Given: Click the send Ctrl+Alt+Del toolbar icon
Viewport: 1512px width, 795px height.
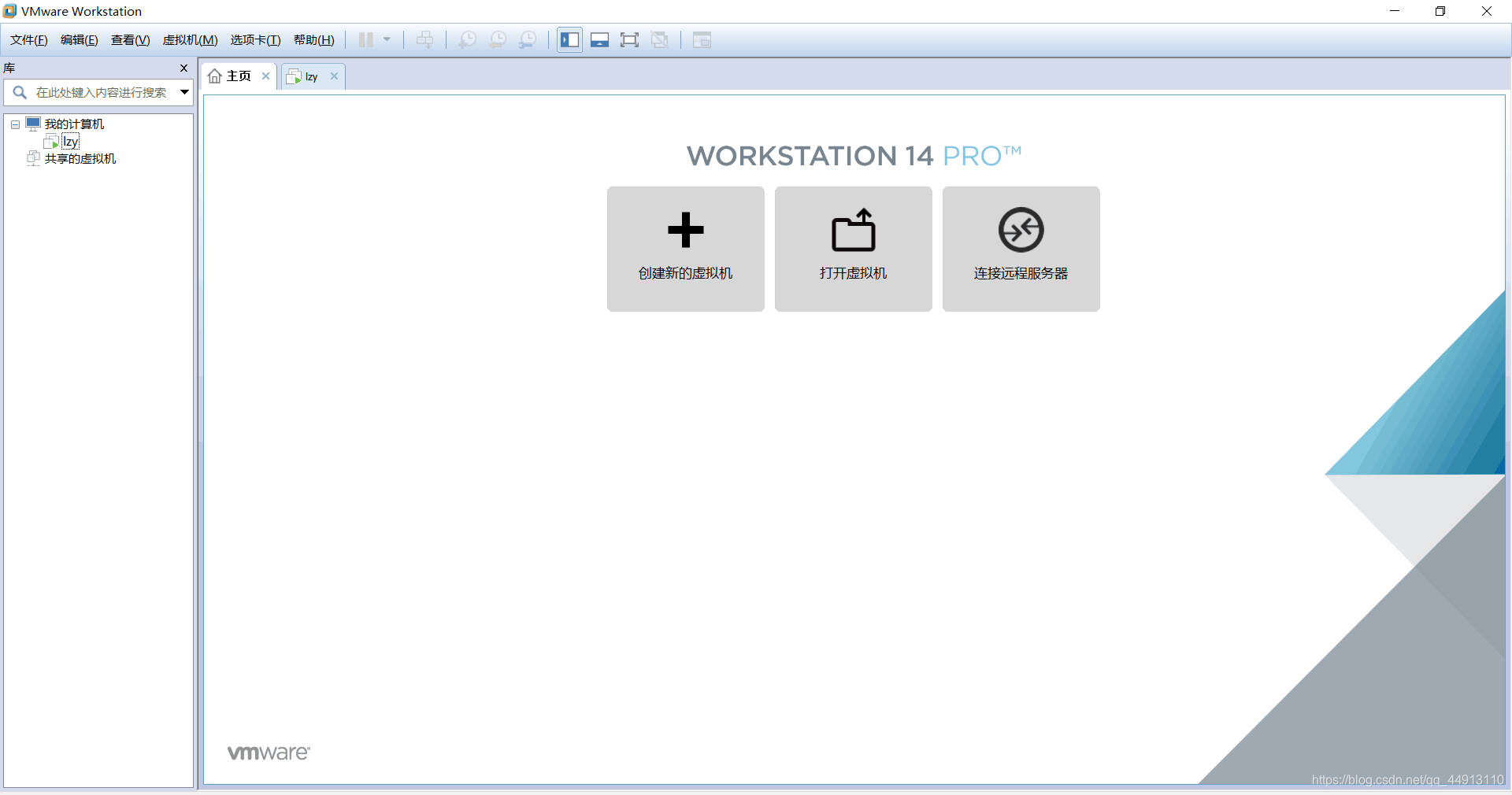Looking at the screenshot, I should [x=425, y=40].
